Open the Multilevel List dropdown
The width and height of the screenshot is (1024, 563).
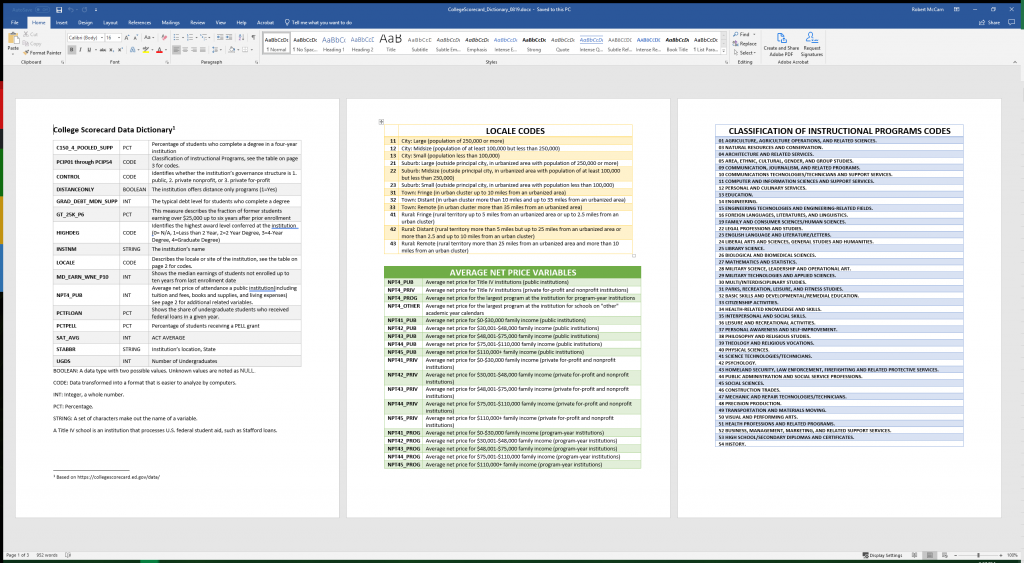click(x=209, y=37)
